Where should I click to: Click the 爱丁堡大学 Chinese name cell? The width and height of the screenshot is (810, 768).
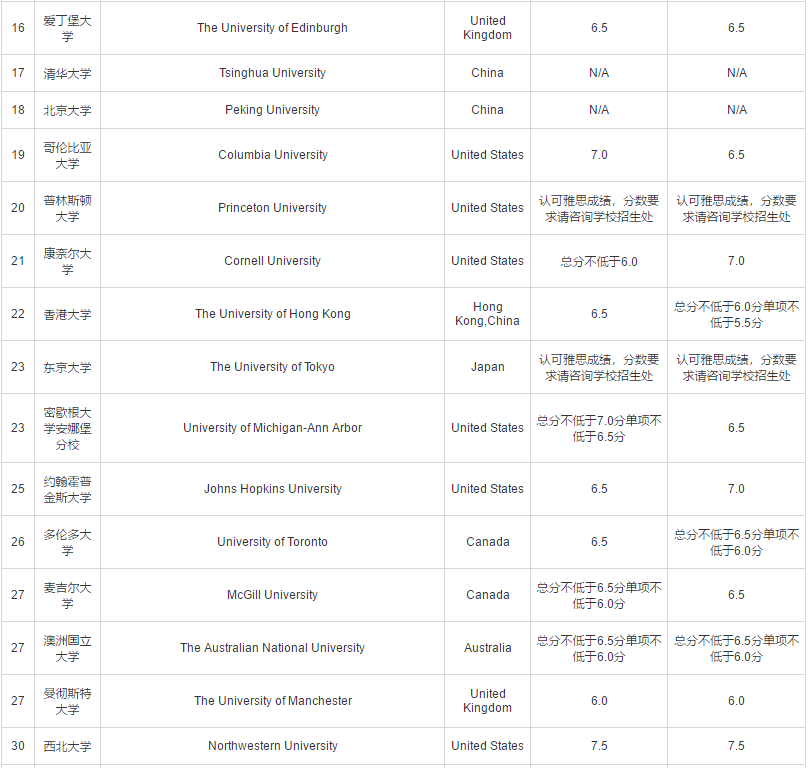(x=66, y=28)
